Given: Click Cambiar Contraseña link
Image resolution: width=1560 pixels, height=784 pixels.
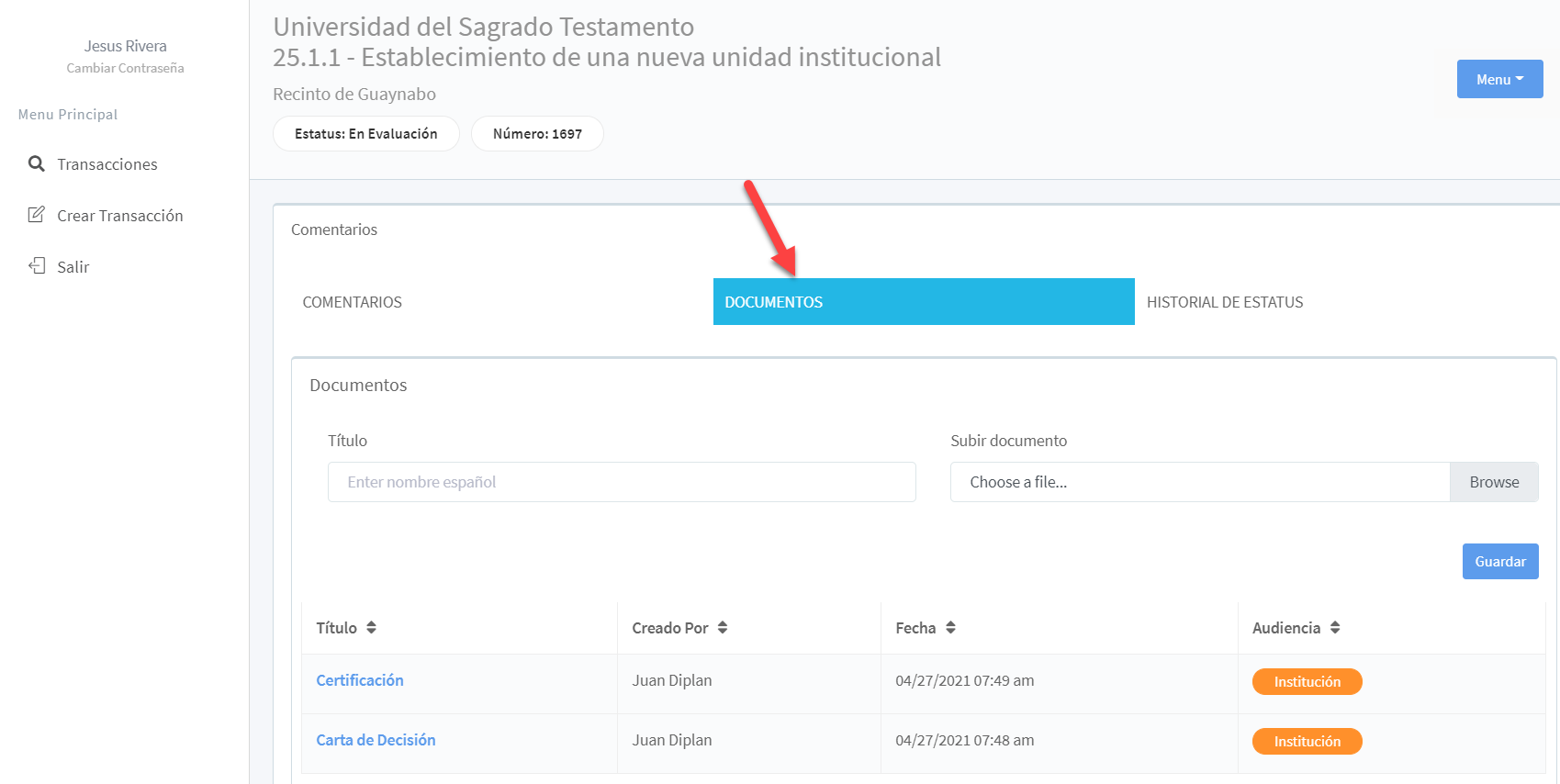Looking at the screenshot, I should [x=125, y=68].
